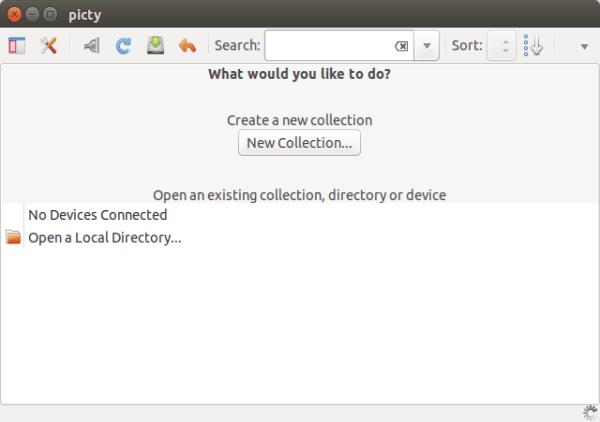600x422 pixels.
Task: Click inside the Search text field
Action: click(x=330, y=46)
